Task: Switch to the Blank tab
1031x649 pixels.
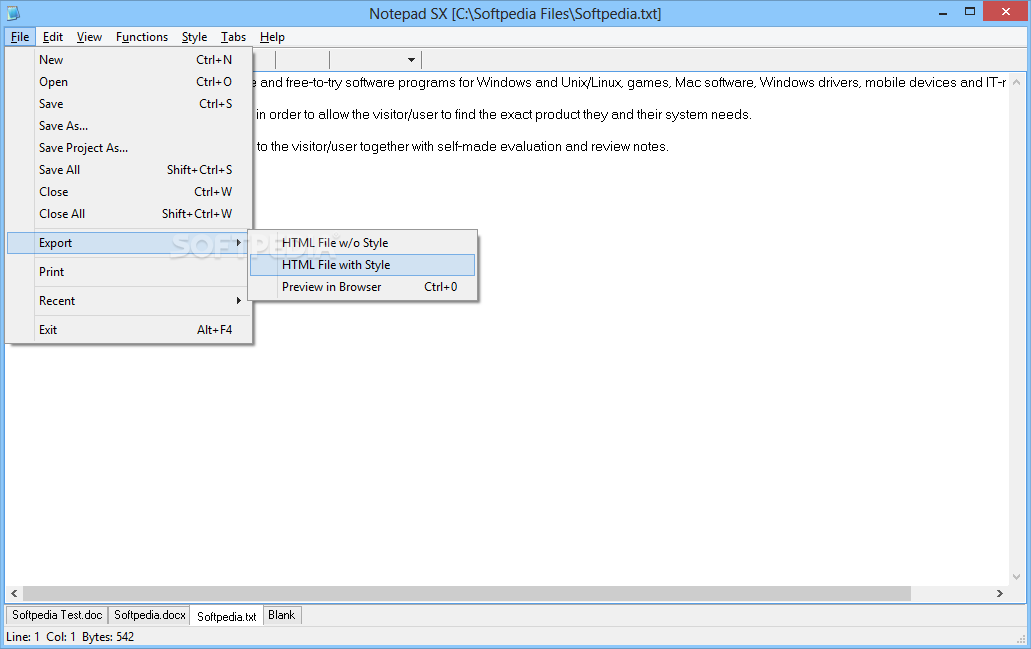Action: pos(281,615)
